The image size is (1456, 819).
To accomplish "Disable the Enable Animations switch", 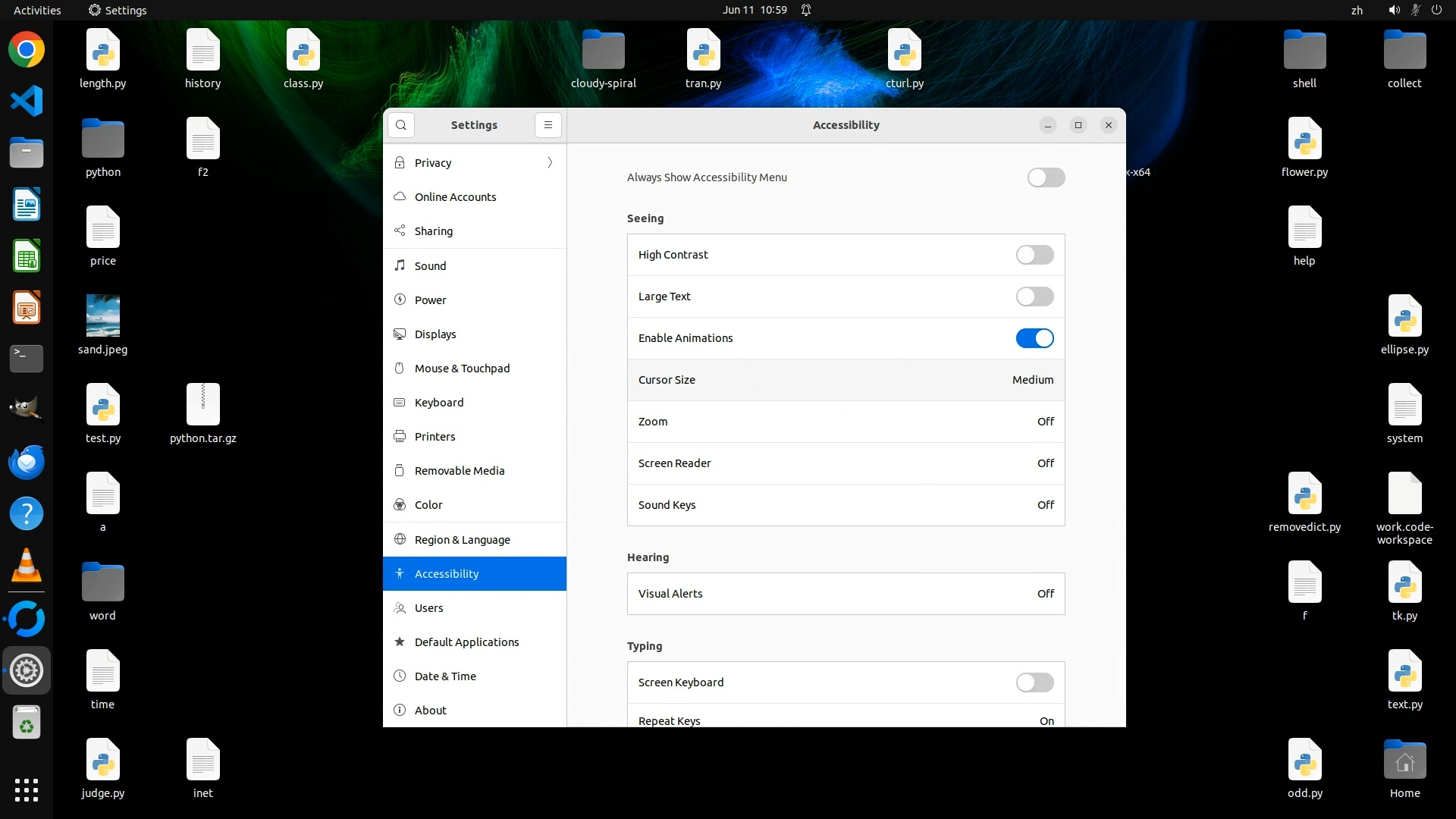I will click(1034, 338).
